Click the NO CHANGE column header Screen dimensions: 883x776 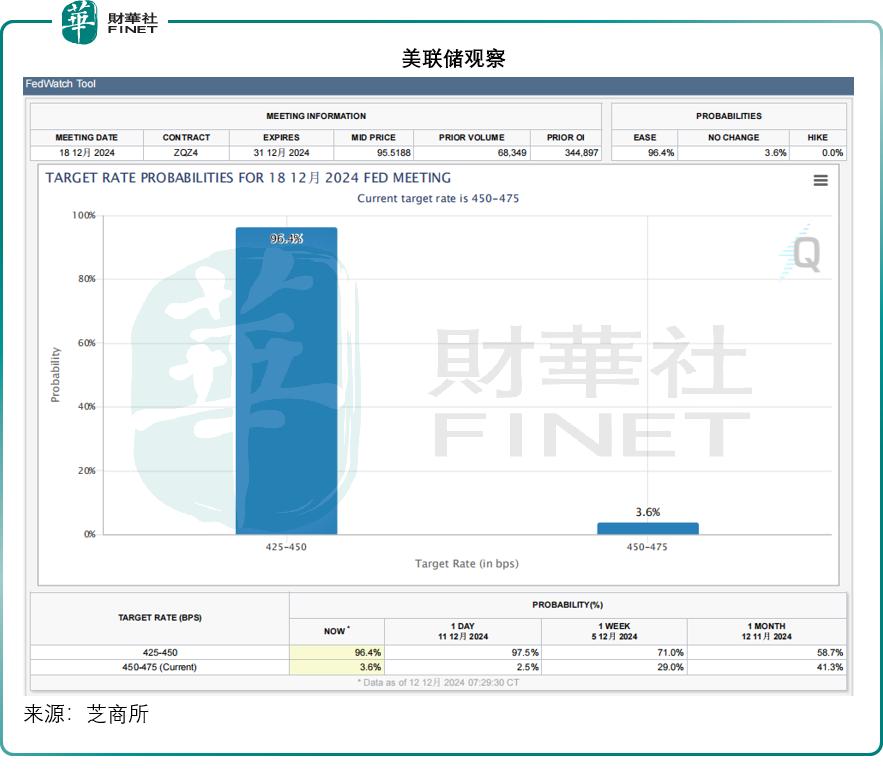click(x=733, y=137)
